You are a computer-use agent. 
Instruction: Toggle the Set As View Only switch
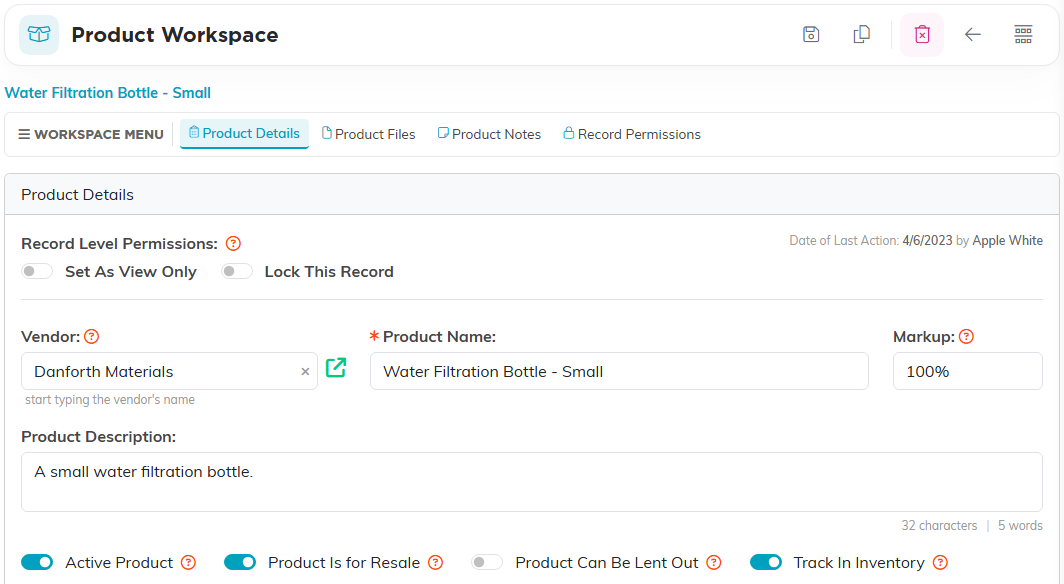(x=37, y=271)
